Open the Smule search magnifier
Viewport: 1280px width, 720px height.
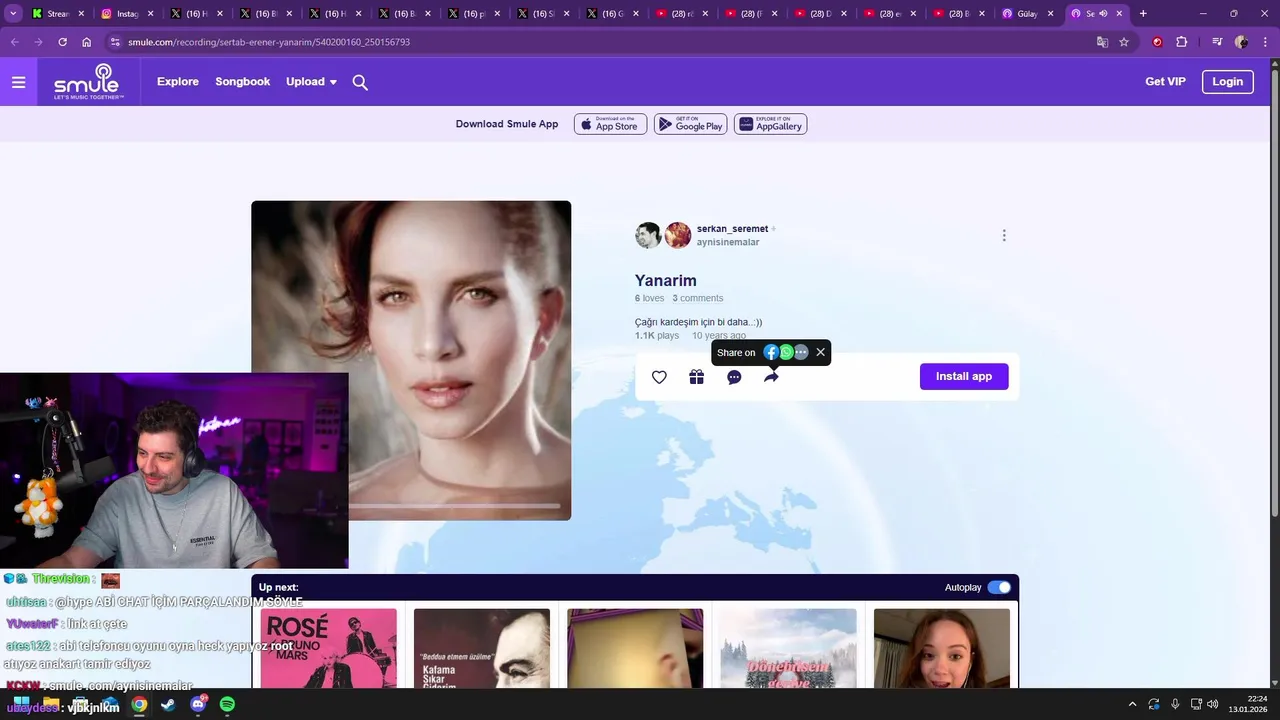360,82
